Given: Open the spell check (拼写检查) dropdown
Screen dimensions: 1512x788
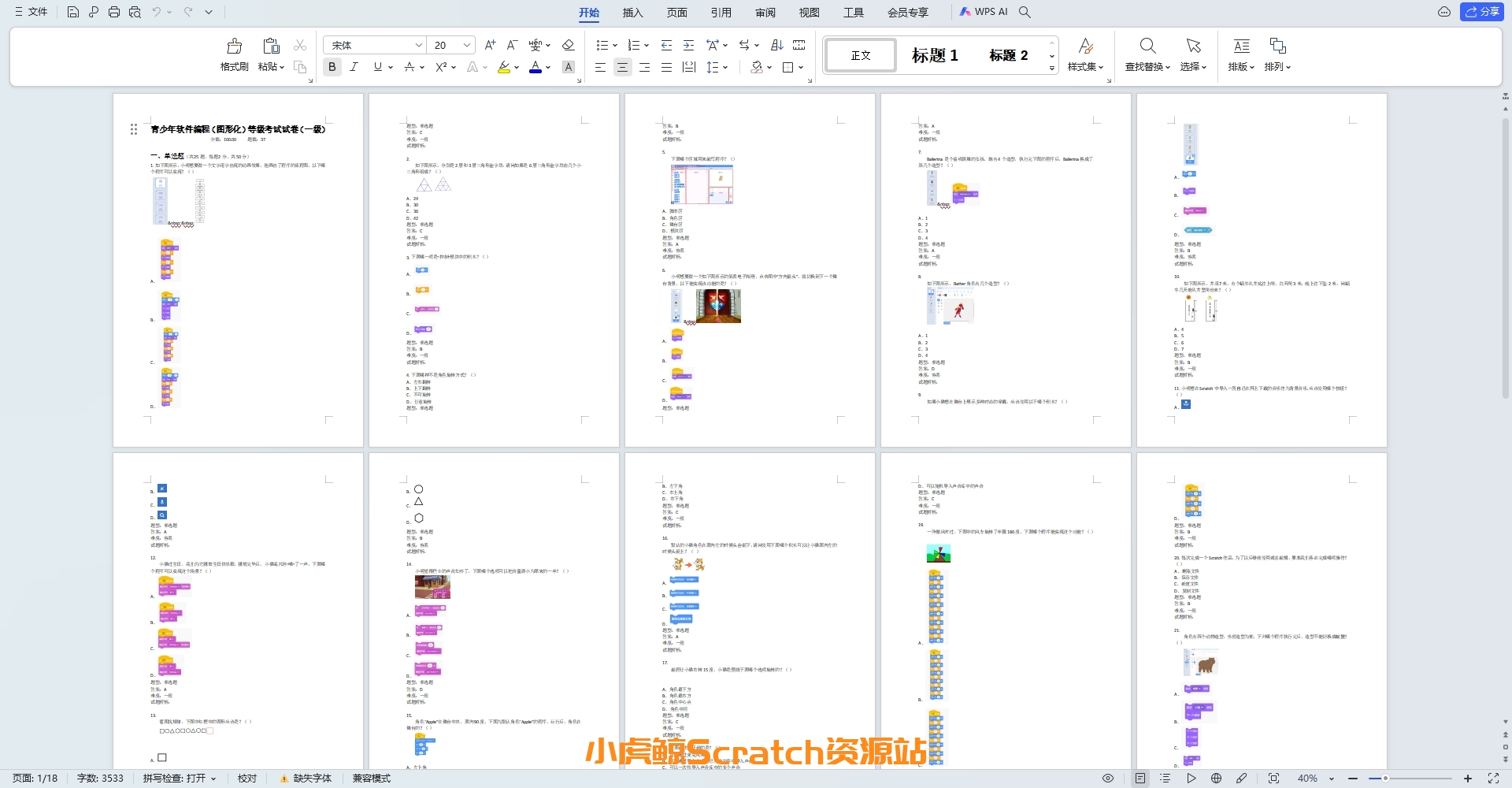Looking at the screenshot, I should point(180,779).
